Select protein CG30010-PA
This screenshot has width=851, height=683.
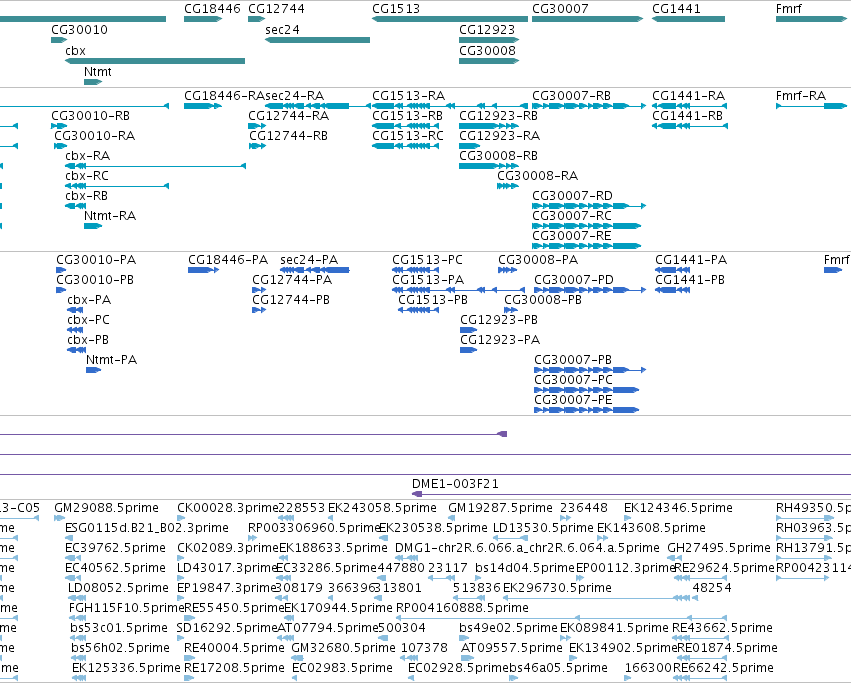[96, 260]
